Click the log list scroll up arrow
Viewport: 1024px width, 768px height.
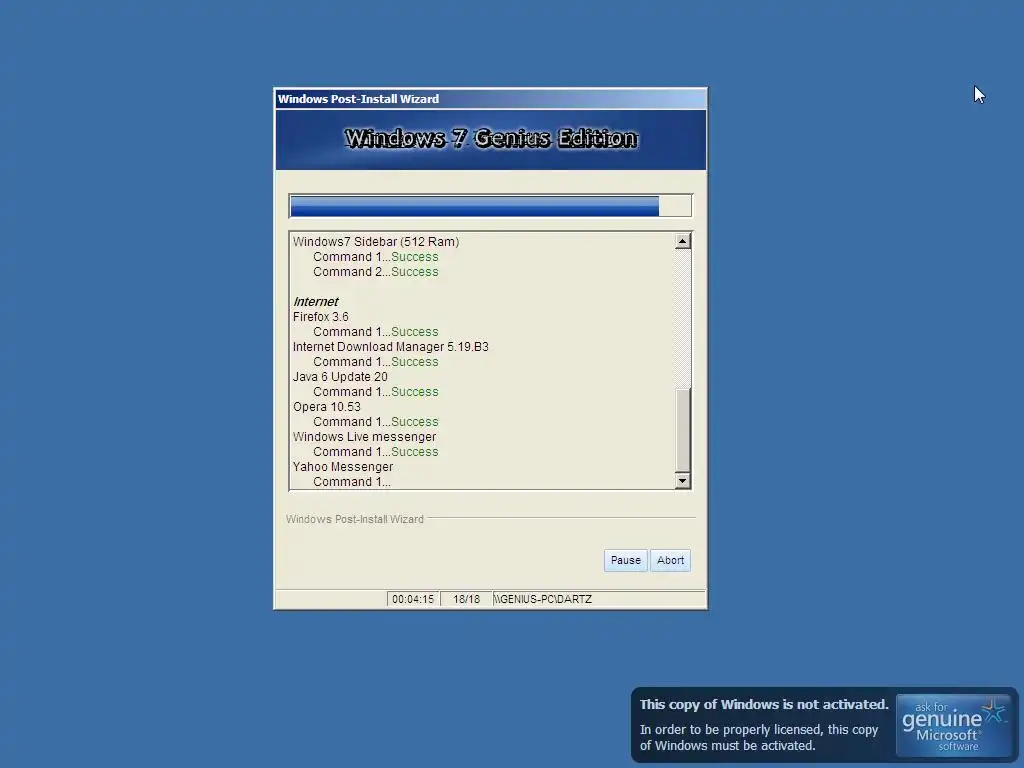(x=682, y=242)
